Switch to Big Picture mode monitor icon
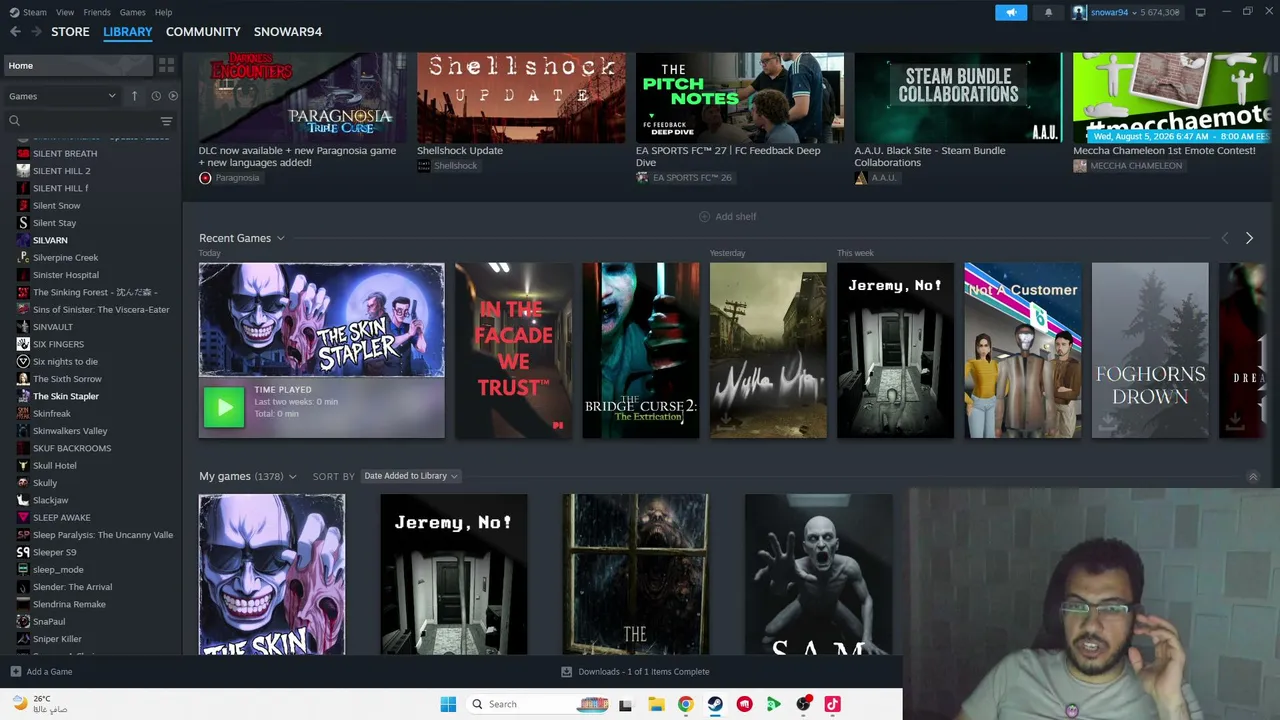This screenshot has height=720, width=1280. coord(1200,12)
